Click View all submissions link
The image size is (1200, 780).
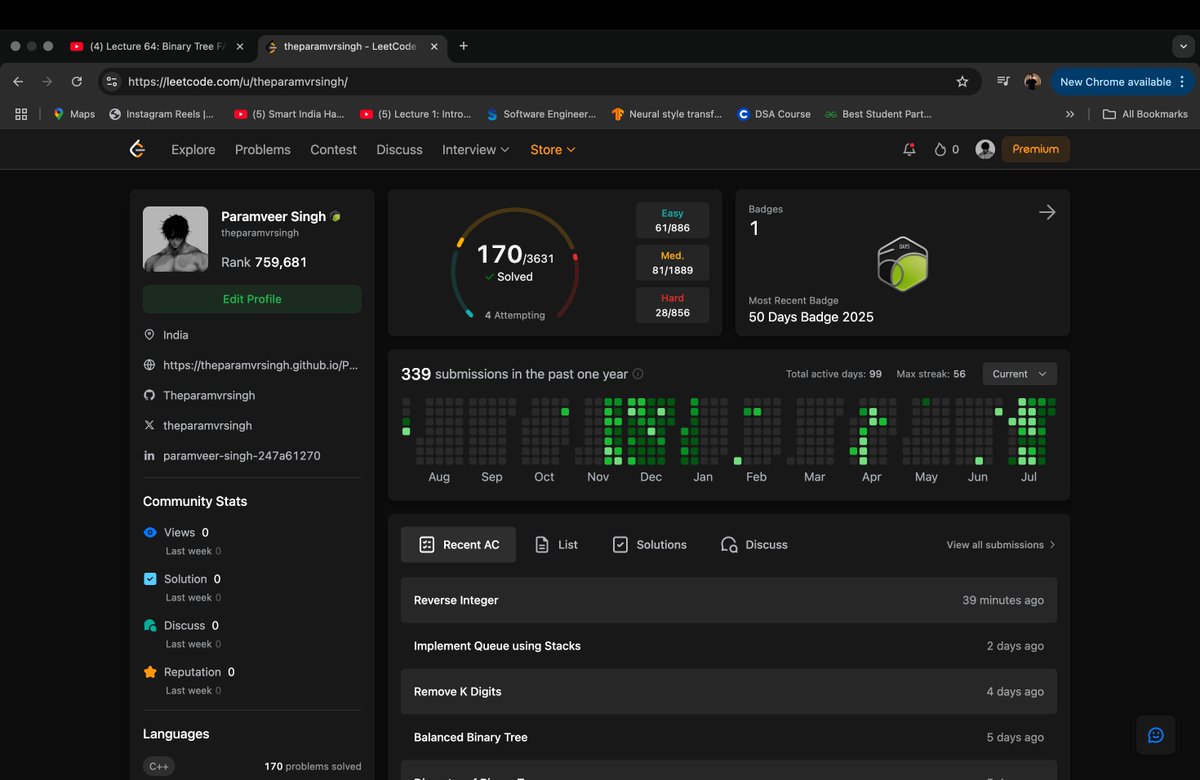[x=1001, y=545]
